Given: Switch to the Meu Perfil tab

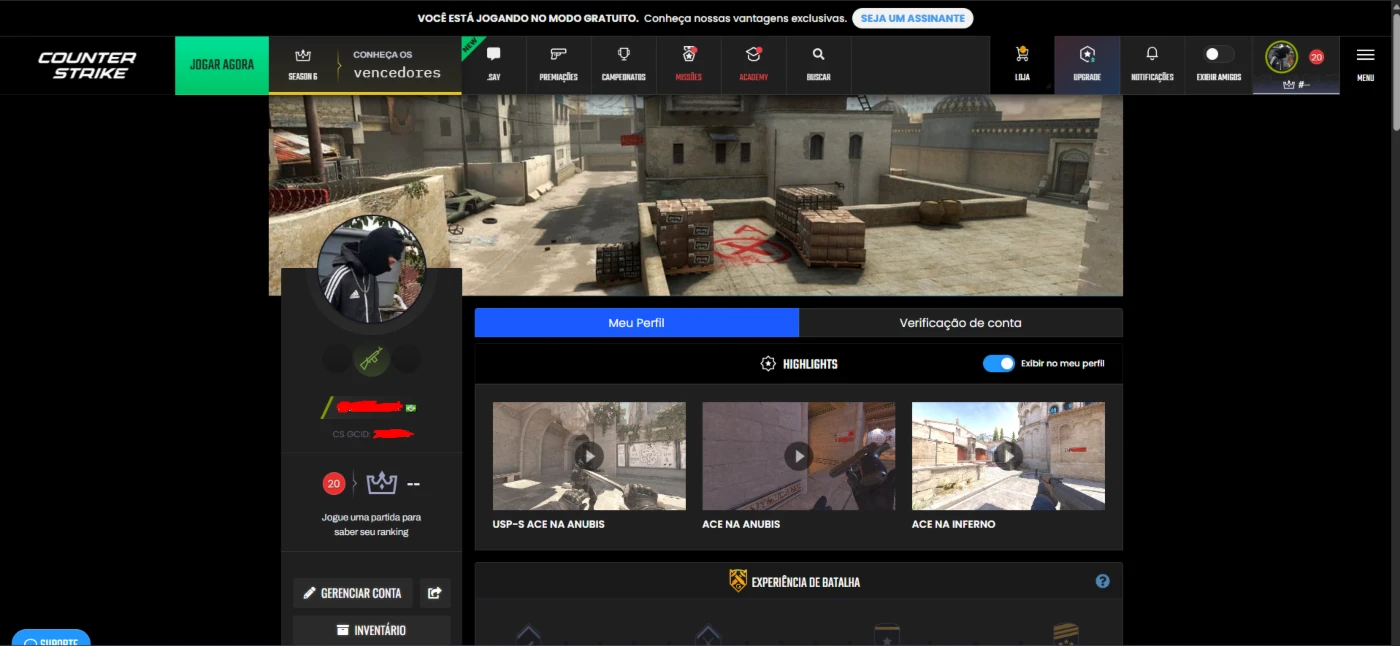Looking at the screenshot, I should (x=637, y=322).
